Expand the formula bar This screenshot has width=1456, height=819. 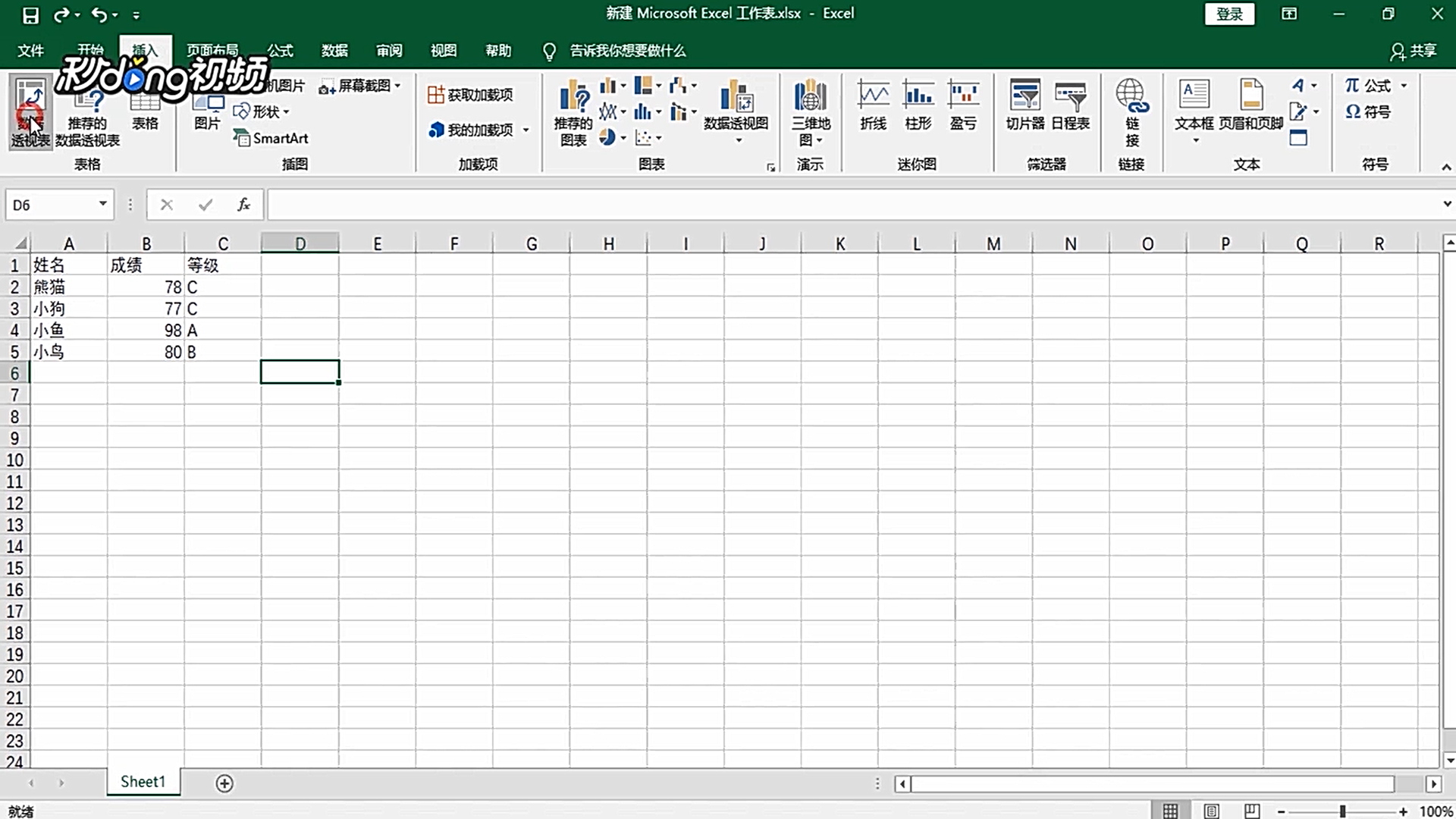(x=1446, y=204)
